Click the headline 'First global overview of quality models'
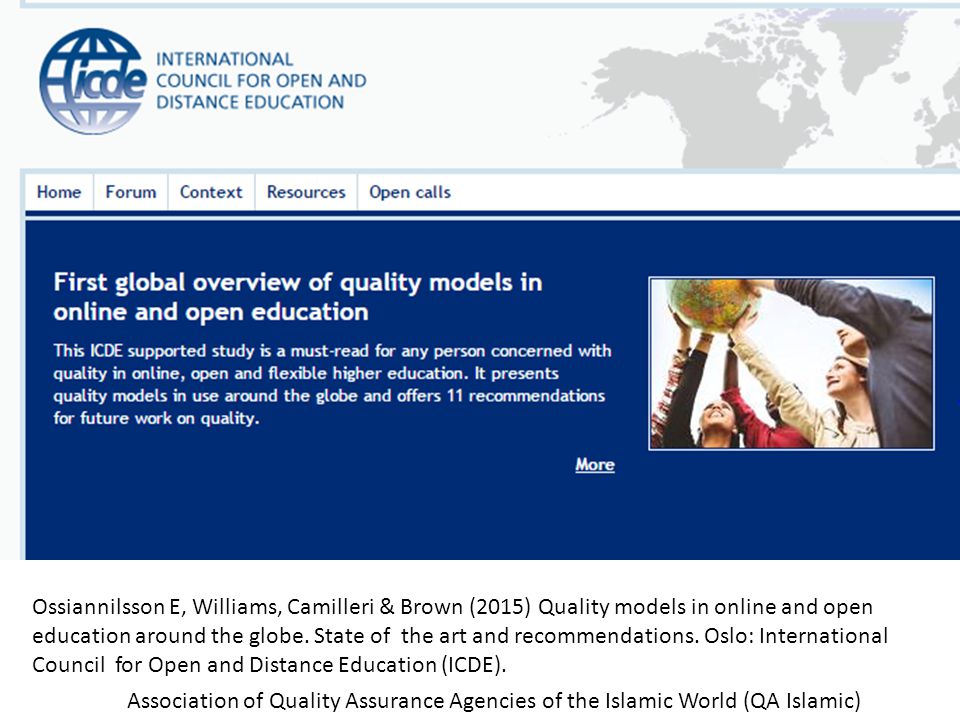960x720 pixels. point(298,297)
